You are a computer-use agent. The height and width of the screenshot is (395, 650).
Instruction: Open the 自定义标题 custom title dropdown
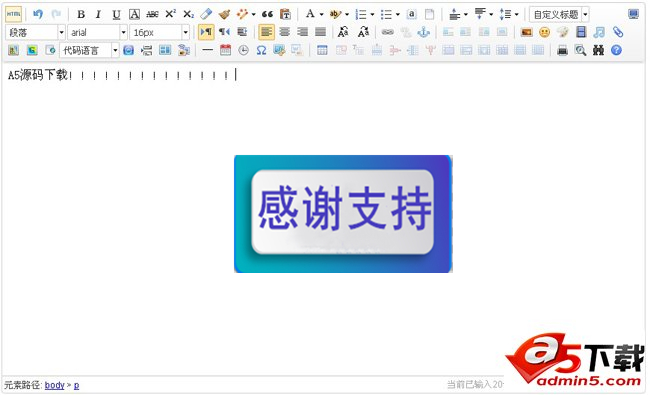click(560, 15)
